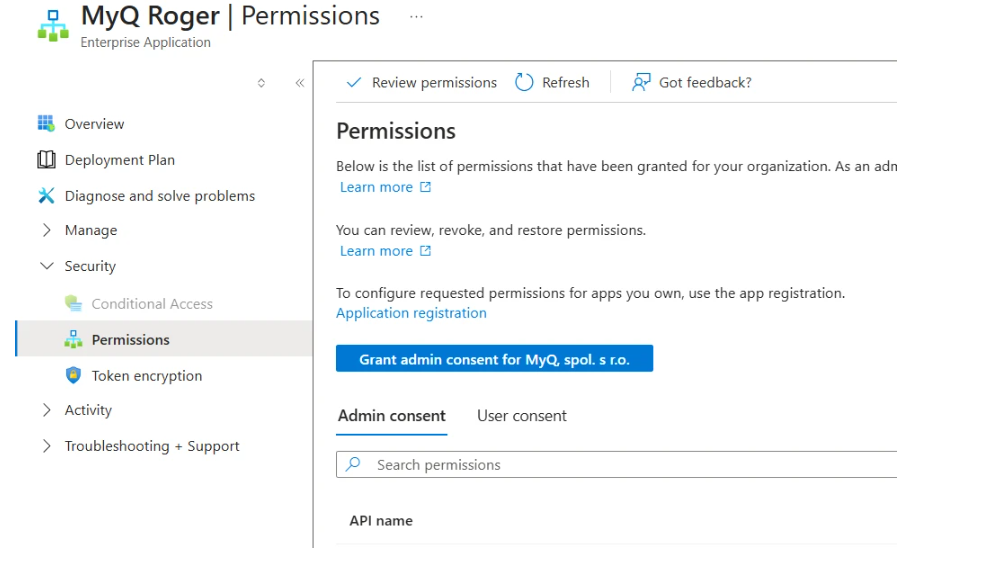Switch to the User consent tab

[522, 416]
